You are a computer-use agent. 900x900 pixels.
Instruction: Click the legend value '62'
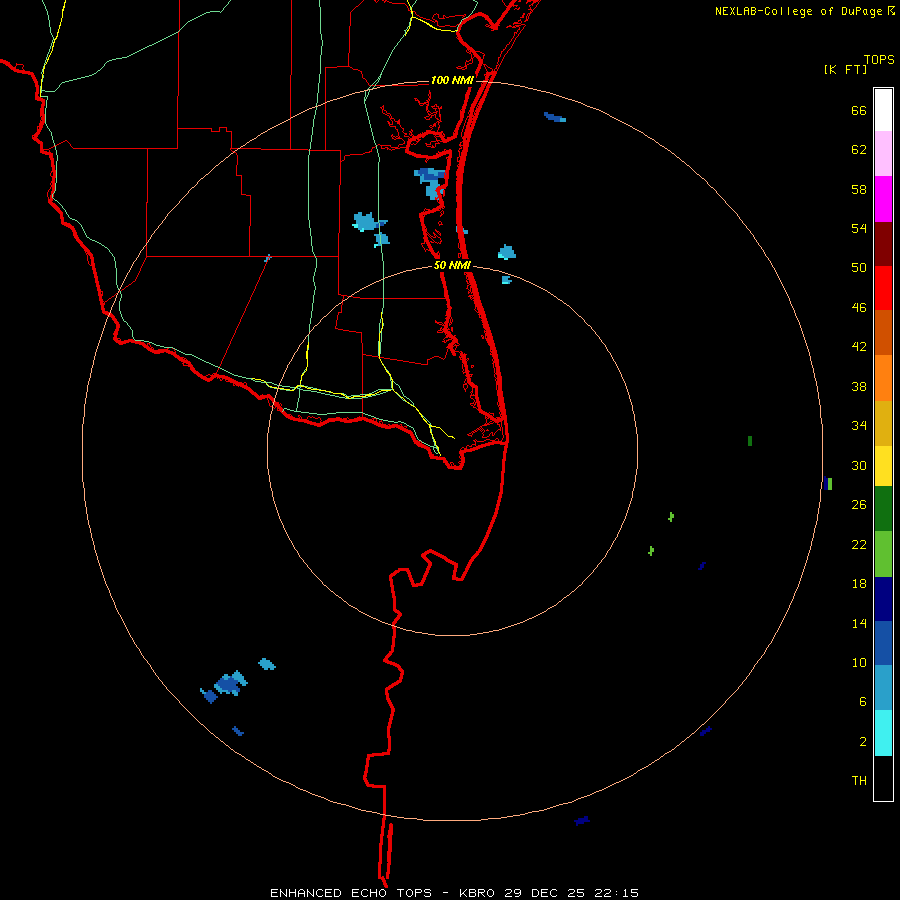pos(859,150)
